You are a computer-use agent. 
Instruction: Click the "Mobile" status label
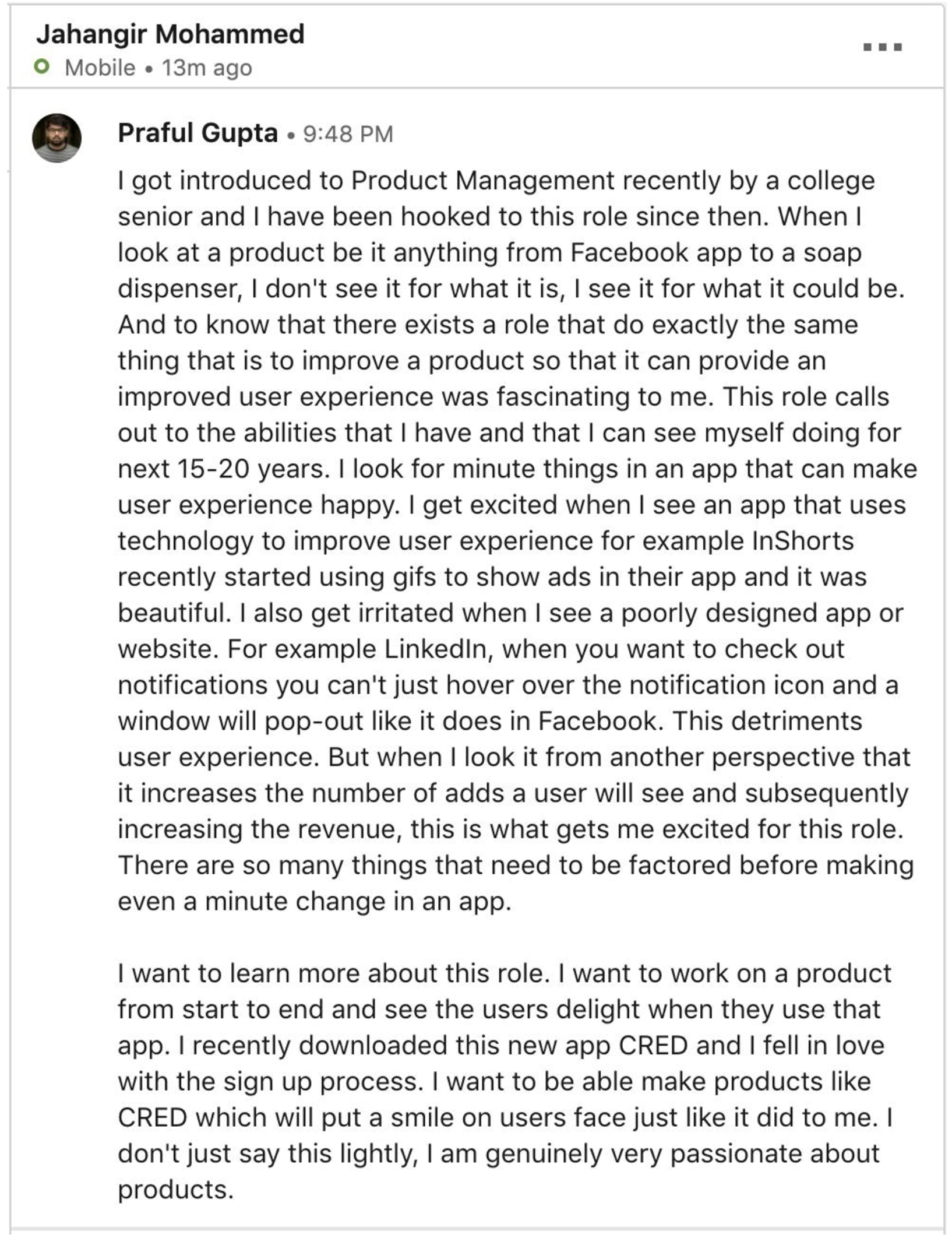100,68
